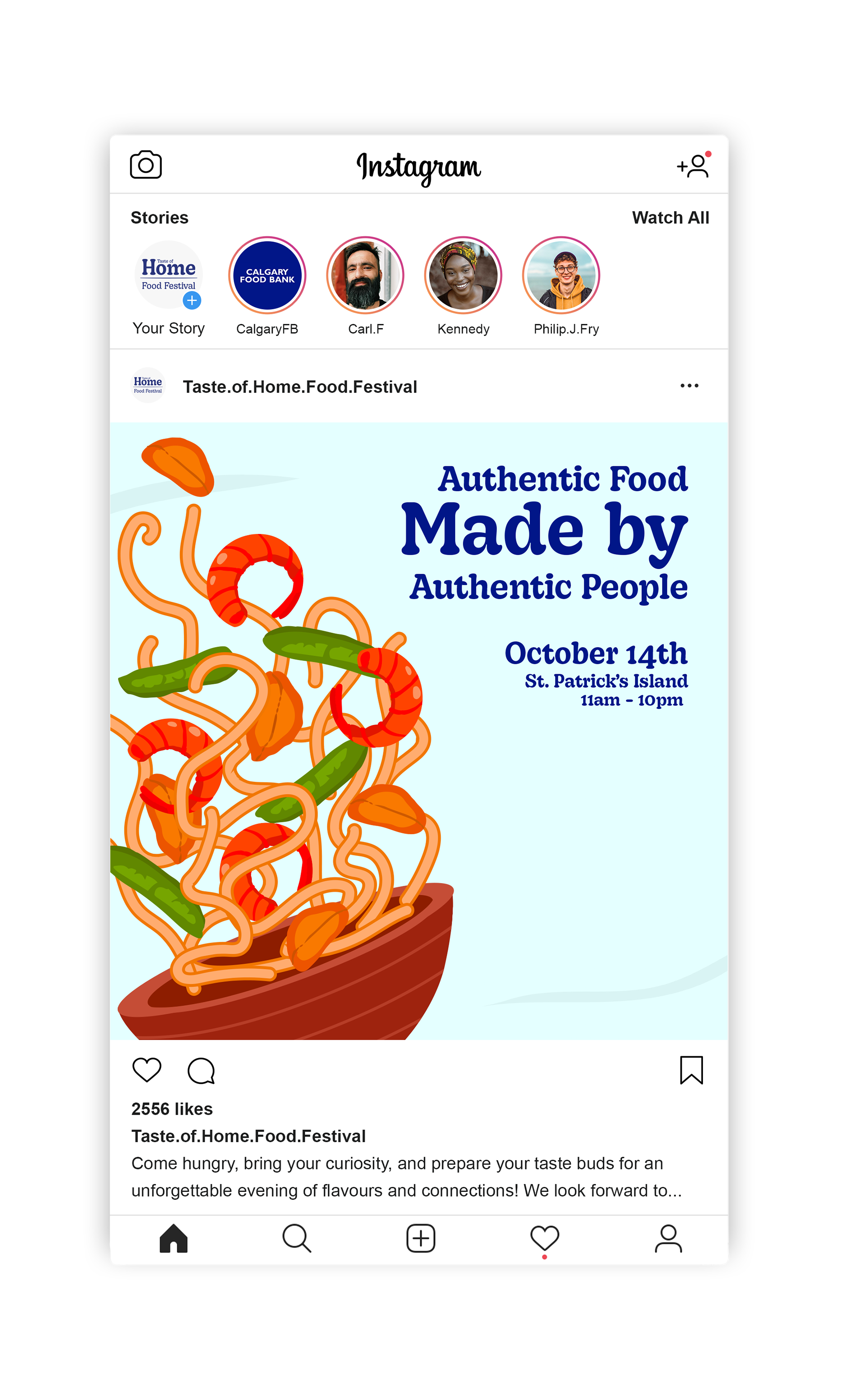Open activity heart in bottom bar

pyautogui.click(x=544, y=1238)
